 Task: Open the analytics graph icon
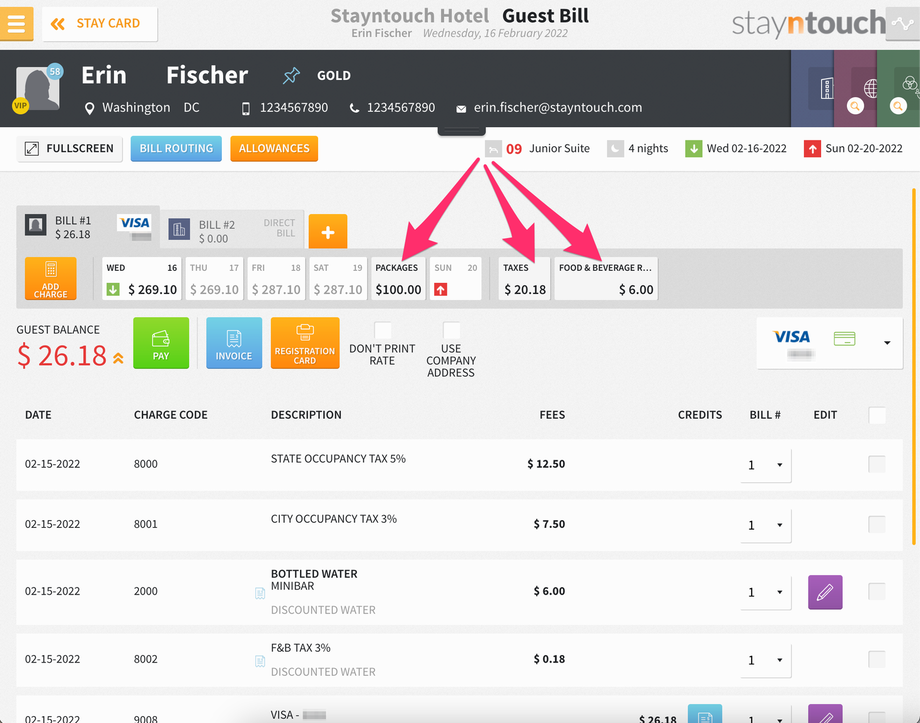coord(902,24)
